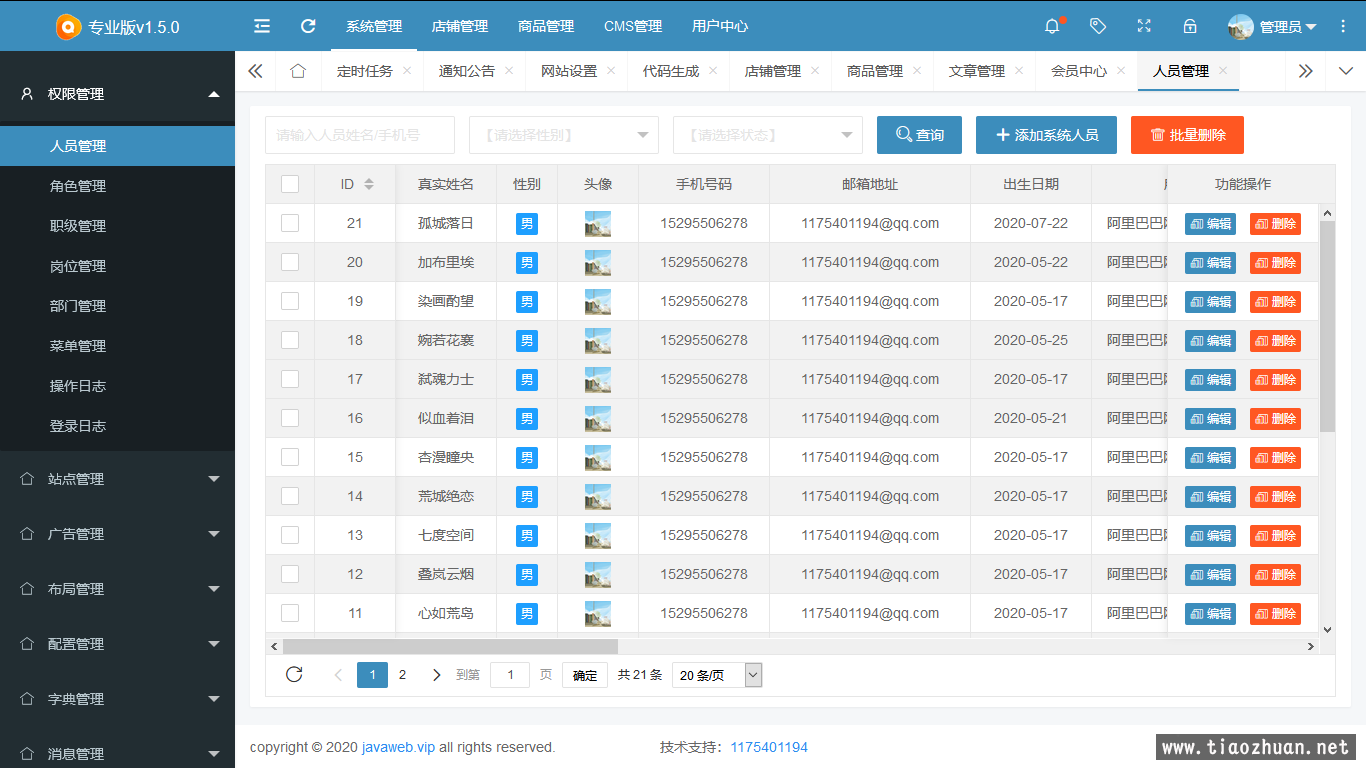This screenshot has width=1366, height=768.
Task: Open the notification bell
Action: (1052, 26)
